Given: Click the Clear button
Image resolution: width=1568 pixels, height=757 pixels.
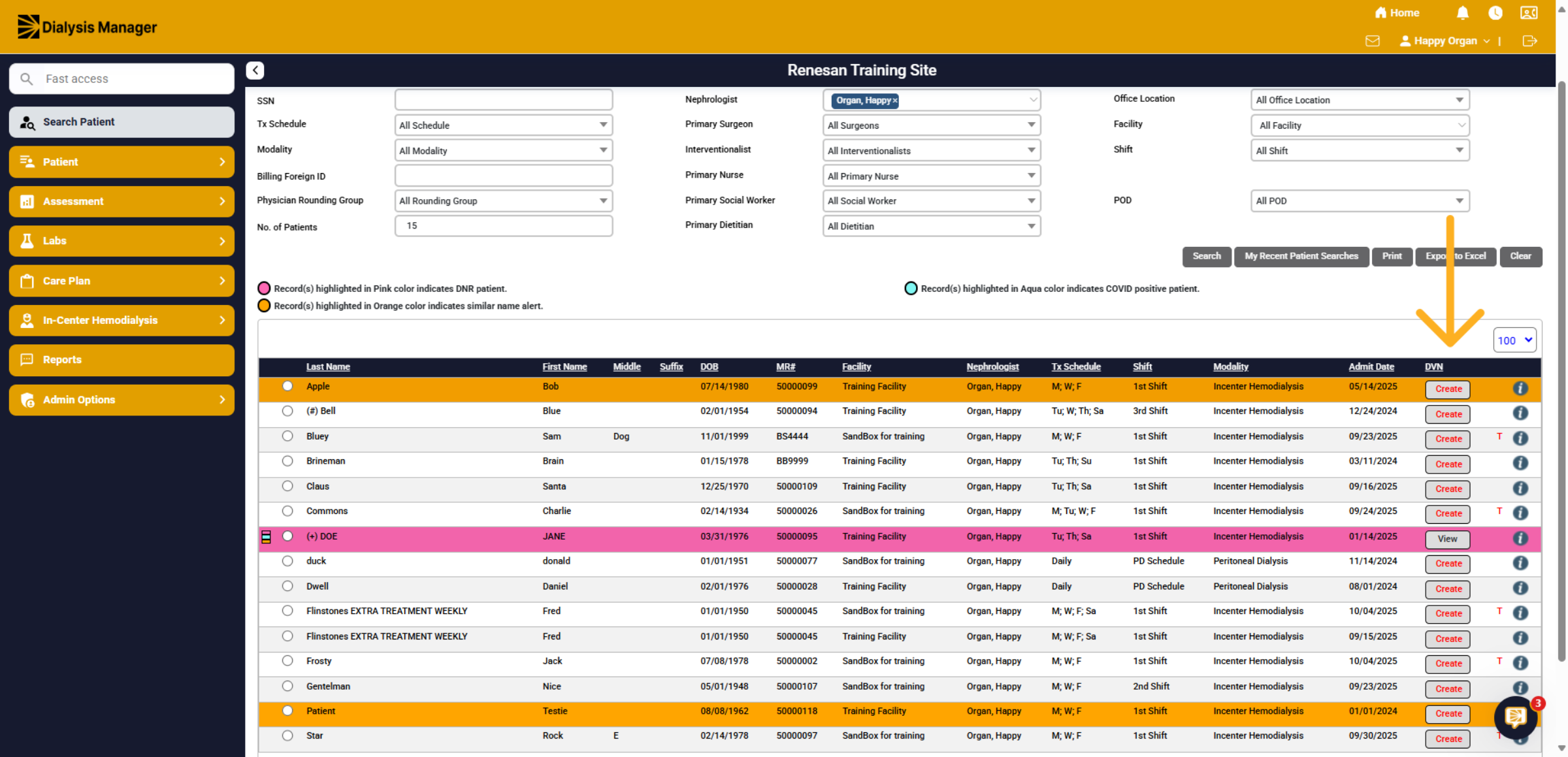Looking at the screenshot, I should coord(1520,256).
